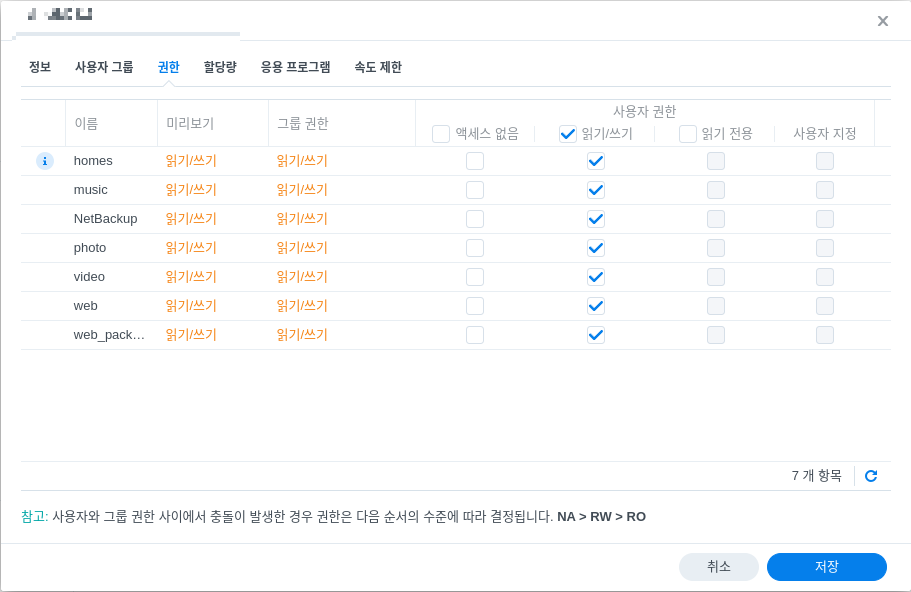911x592 pixels.
Task: Close the user edit dialog
Action: [883, 21]
